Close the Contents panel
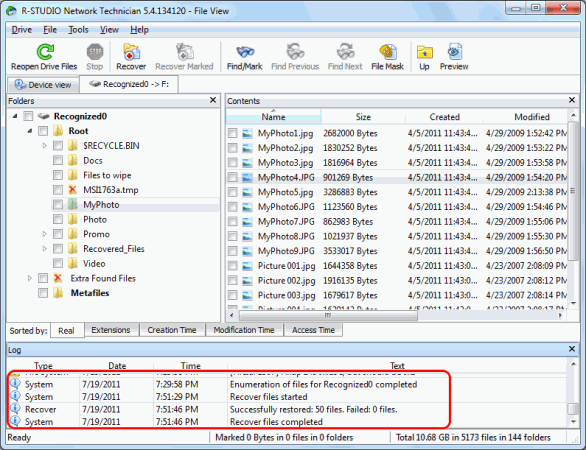The width and height of the screenshot is (586, 450). tap(572, 100)
